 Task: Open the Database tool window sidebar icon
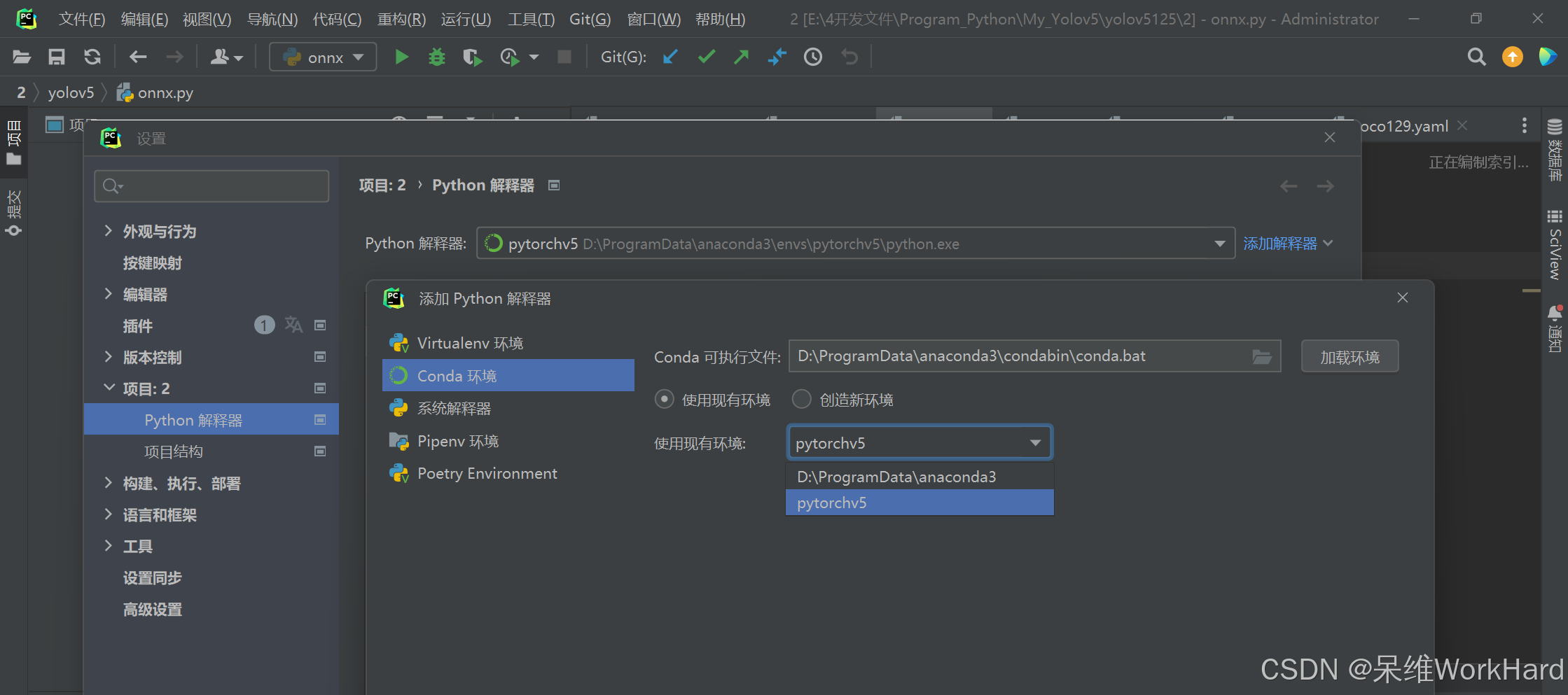(x=1555, y=150)
